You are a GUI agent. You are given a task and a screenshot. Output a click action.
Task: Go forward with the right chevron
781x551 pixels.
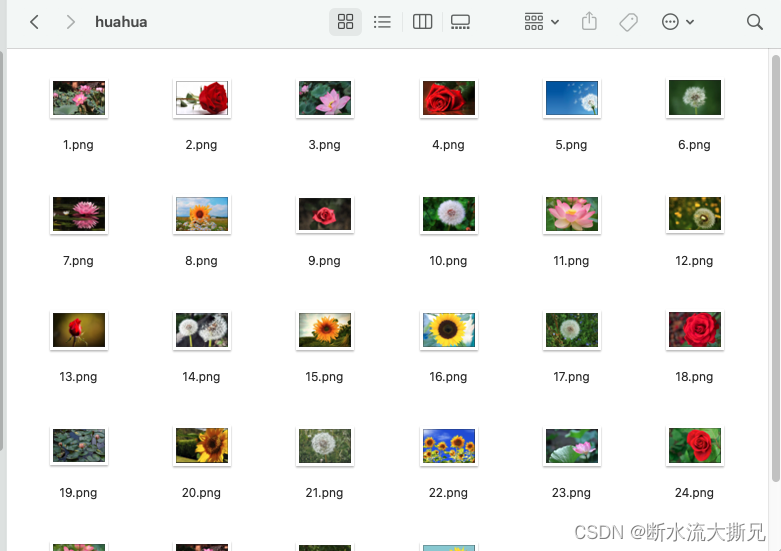click(70, 22)
